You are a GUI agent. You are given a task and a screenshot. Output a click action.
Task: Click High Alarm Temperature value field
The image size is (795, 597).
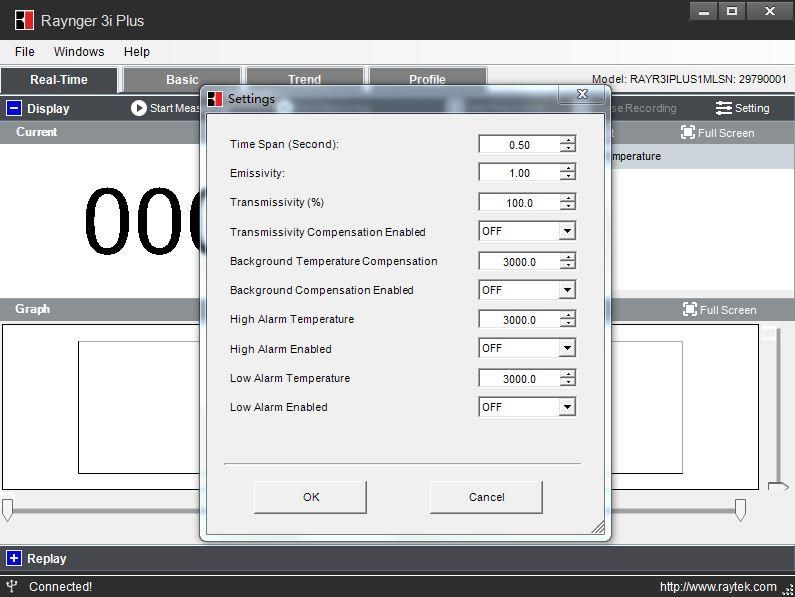click(519, 320)
